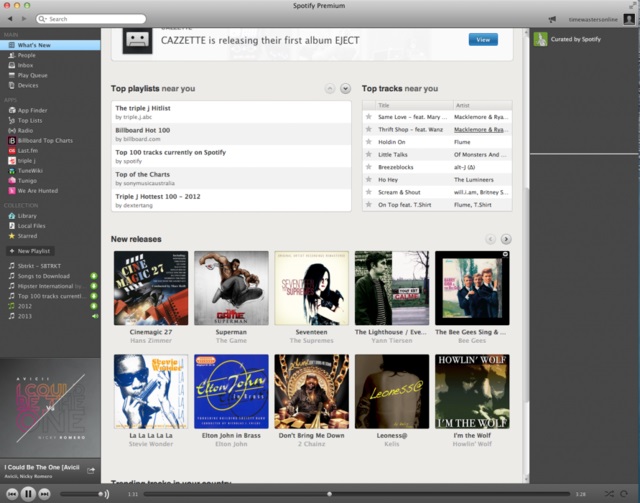Pause the current track
The image size is (640, 503).
tap(28, 493)
